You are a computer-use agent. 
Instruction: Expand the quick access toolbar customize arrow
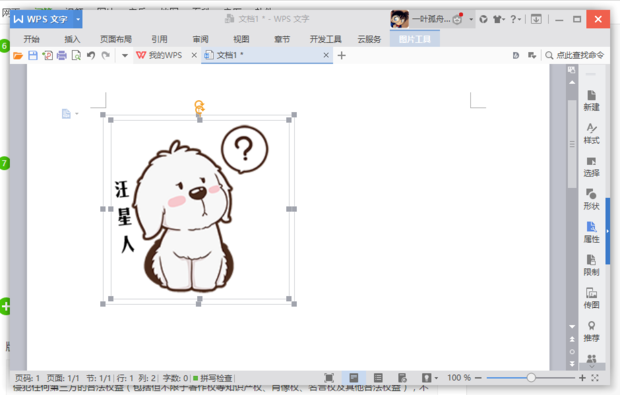point(125,55)
